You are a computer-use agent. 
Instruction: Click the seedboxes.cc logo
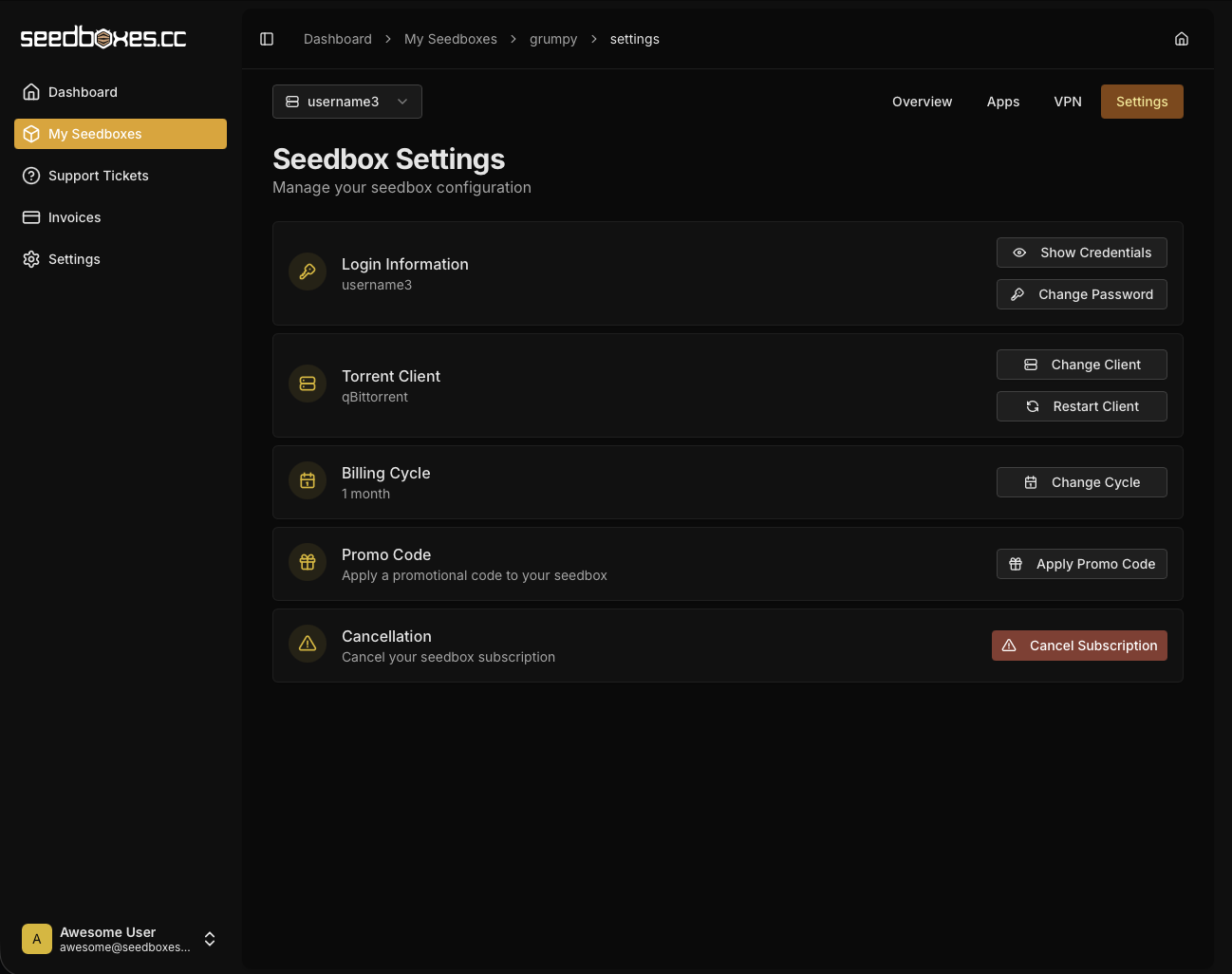tap(103, 37)
